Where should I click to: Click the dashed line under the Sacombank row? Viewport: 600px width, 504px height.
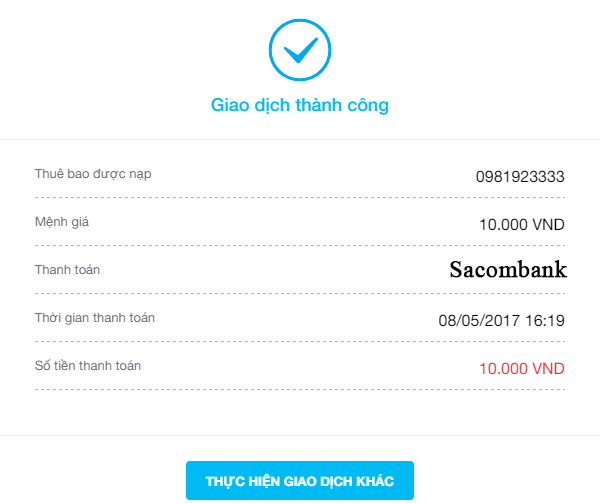[300, 293]
